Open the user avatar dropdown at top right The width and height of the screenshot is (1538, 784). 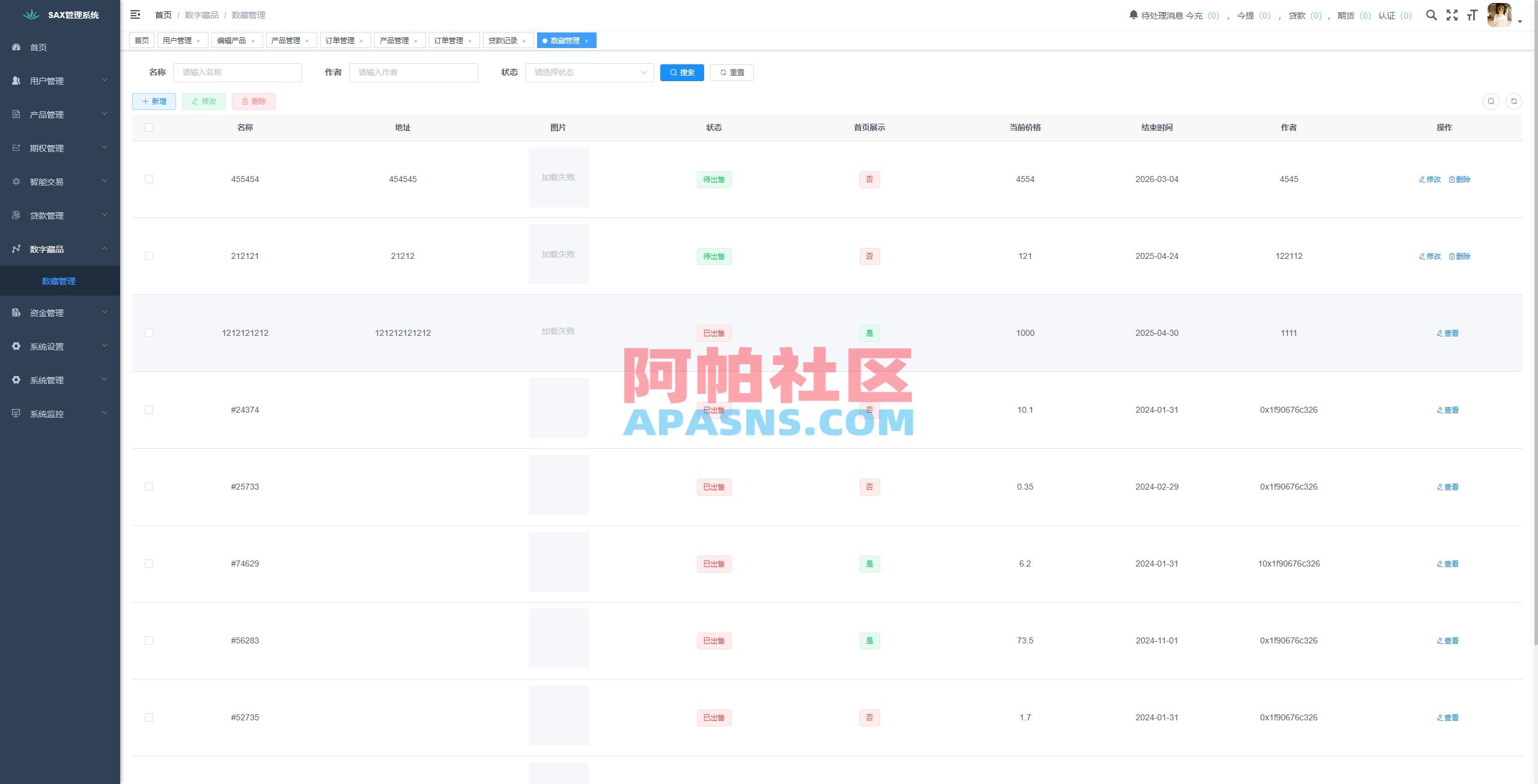1500,15
